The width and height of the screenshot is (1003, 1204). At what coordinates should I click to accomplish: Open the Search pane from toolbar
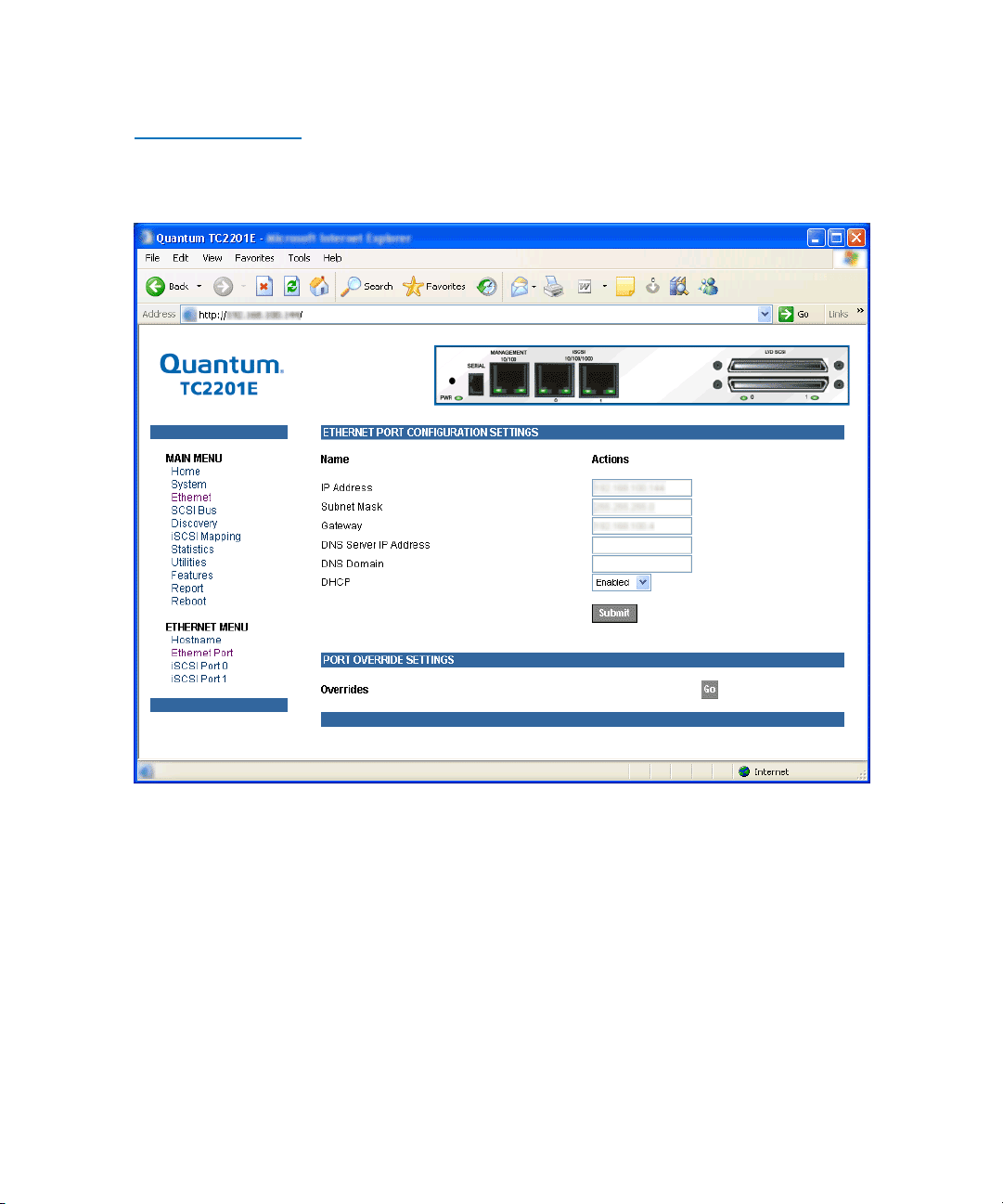367,287
